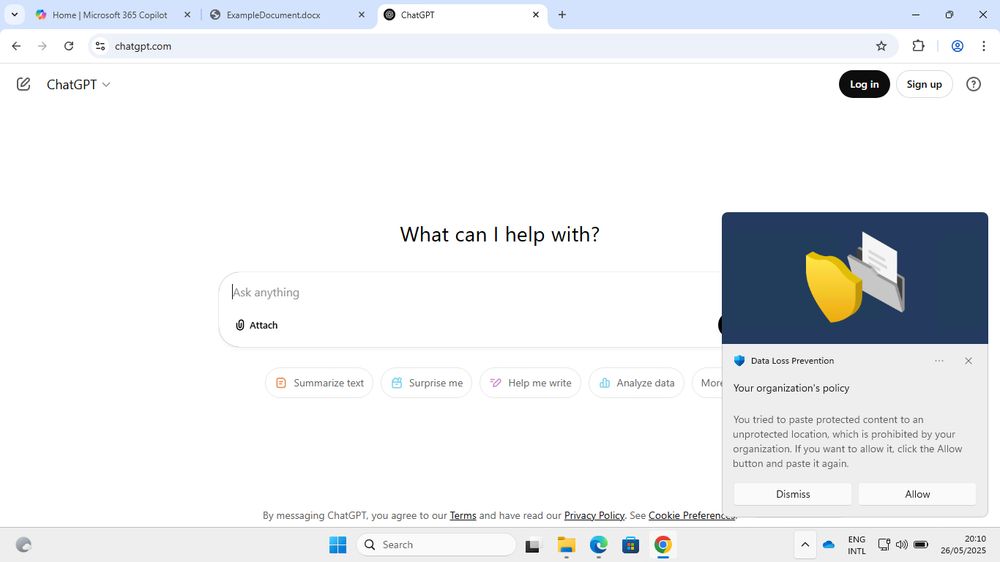Reload the chatgpt.com page
The image size is (1000, 562).
click(x=69, y=46)
